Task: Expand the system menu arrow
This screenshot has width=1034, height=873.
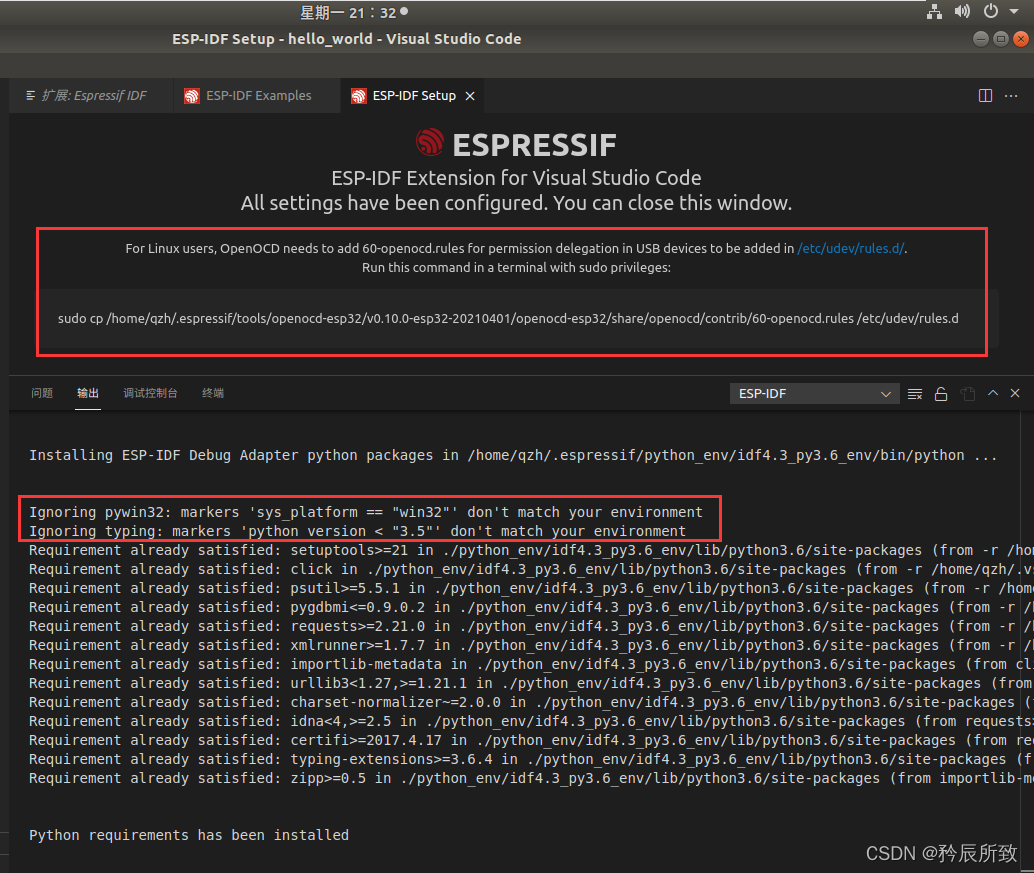Action: click(x=1014, y=11)
